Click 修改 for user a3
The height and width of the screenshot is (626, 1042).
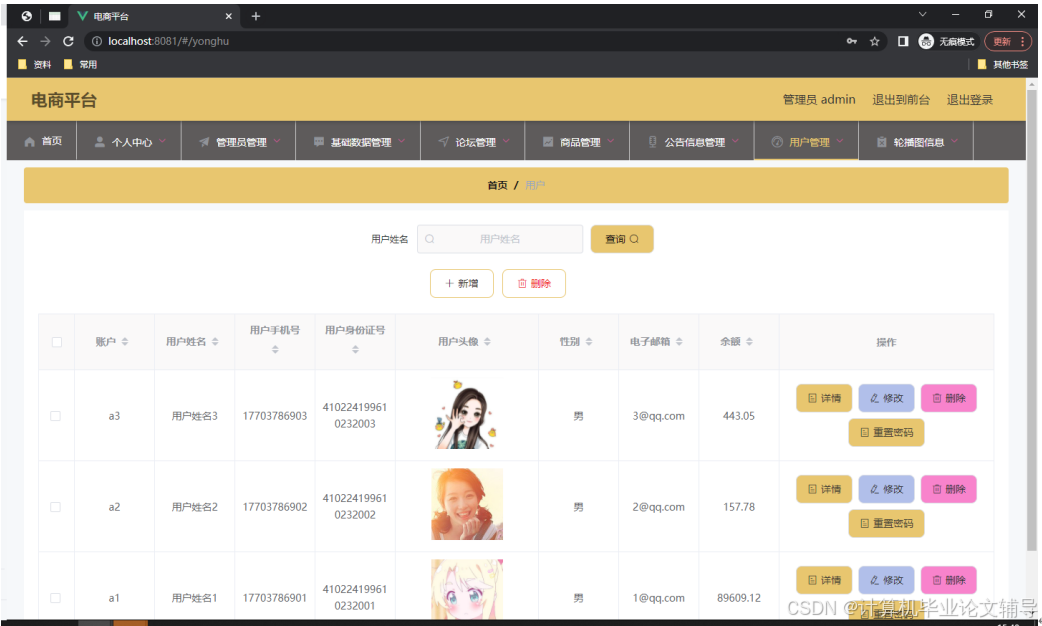[x=886, y=398]
